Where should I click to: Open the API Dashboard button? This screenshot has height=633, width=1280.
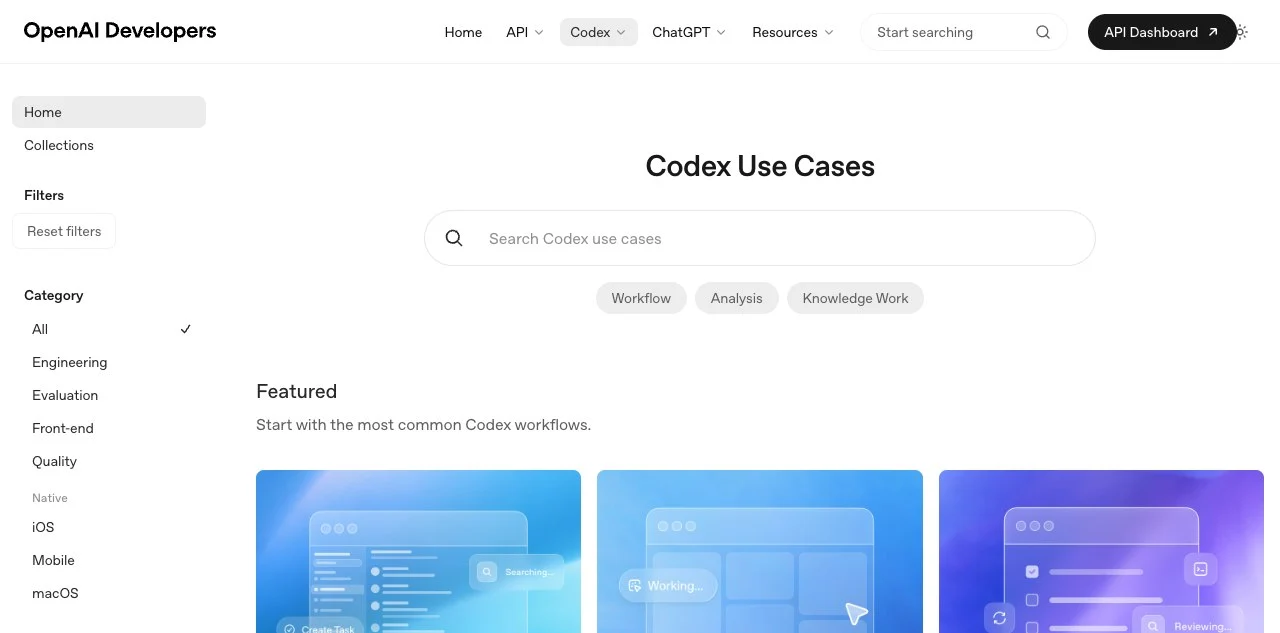pos(1161,32)
